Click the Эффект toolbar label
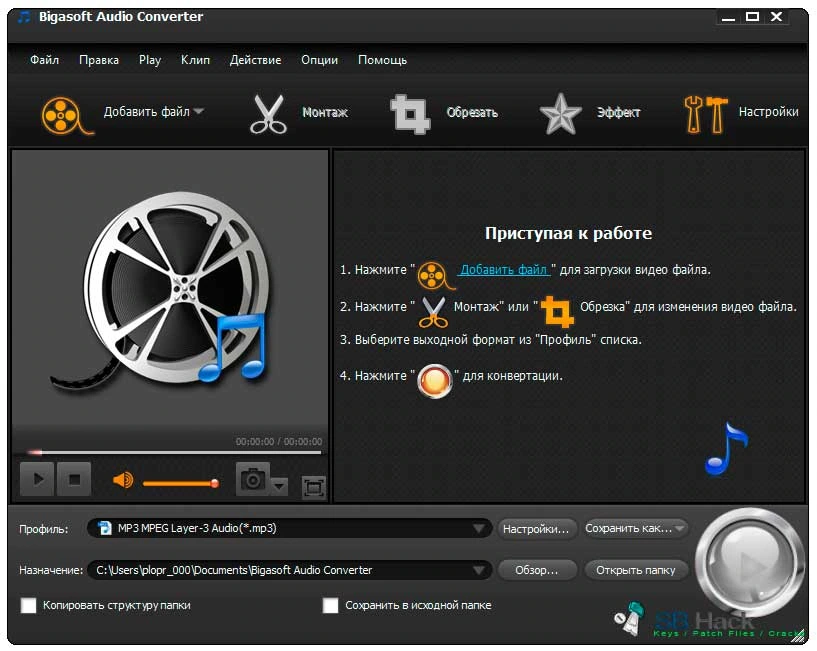The height and width of the screenshot is (651, 817). click(x=618, y=112)
